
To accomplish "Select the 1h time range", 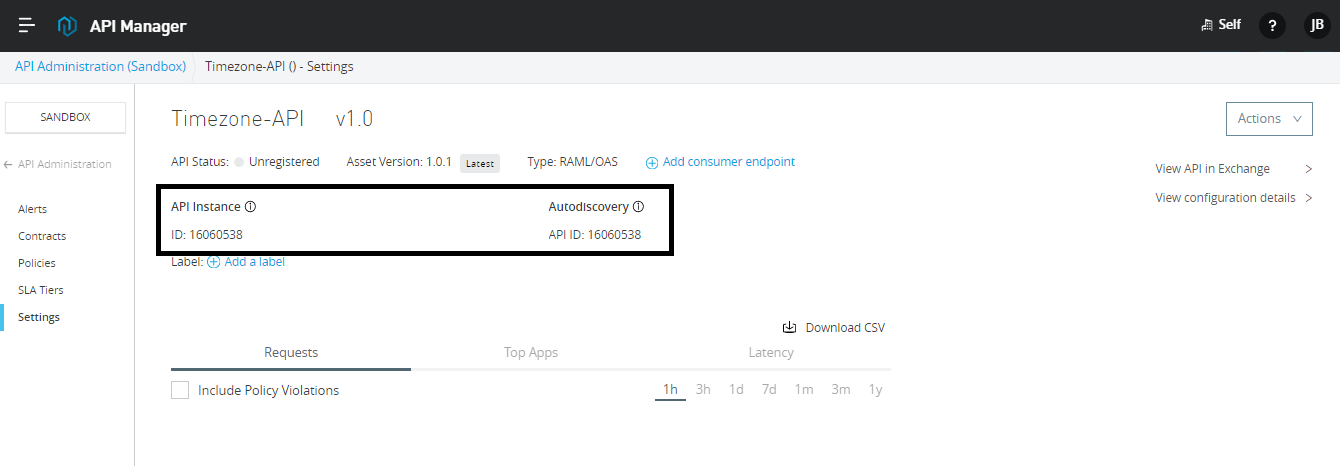I will tap(670, 389).
